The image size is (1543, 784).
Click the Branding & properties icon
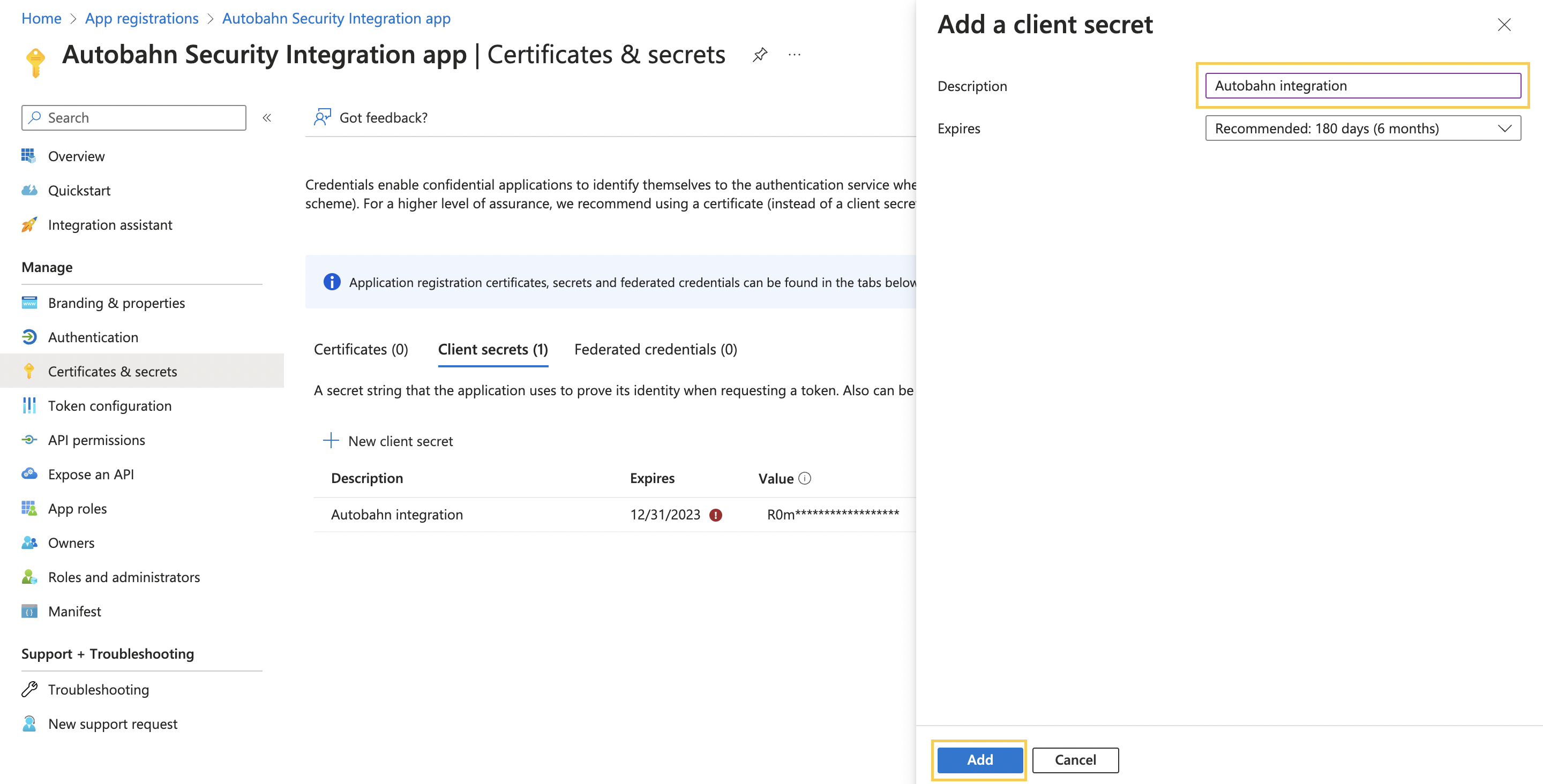[x=29, y=303]
